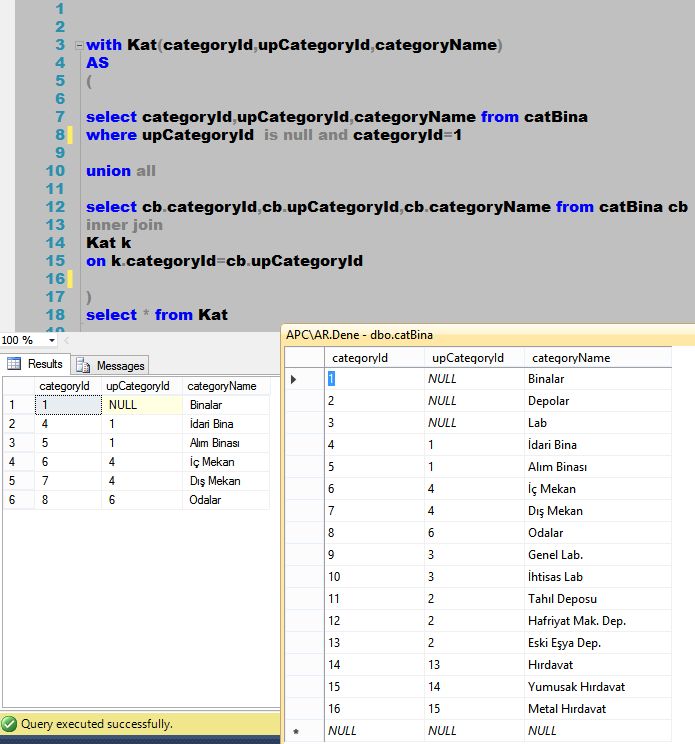The image size is (695, 744).
Task: Click the upCategoryId column header in Results
Action: (142, 386)
